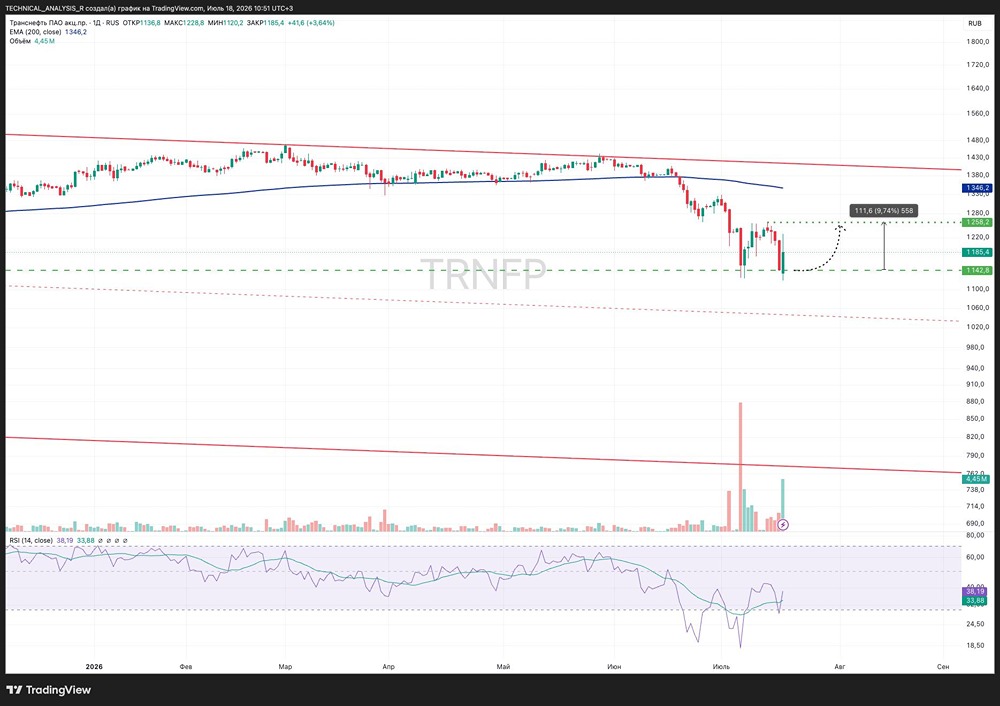Click the first null-value symbol after RSI values
Image resolution: width=1000 pixels, height=706 pixels.
(x=100, y=541)
